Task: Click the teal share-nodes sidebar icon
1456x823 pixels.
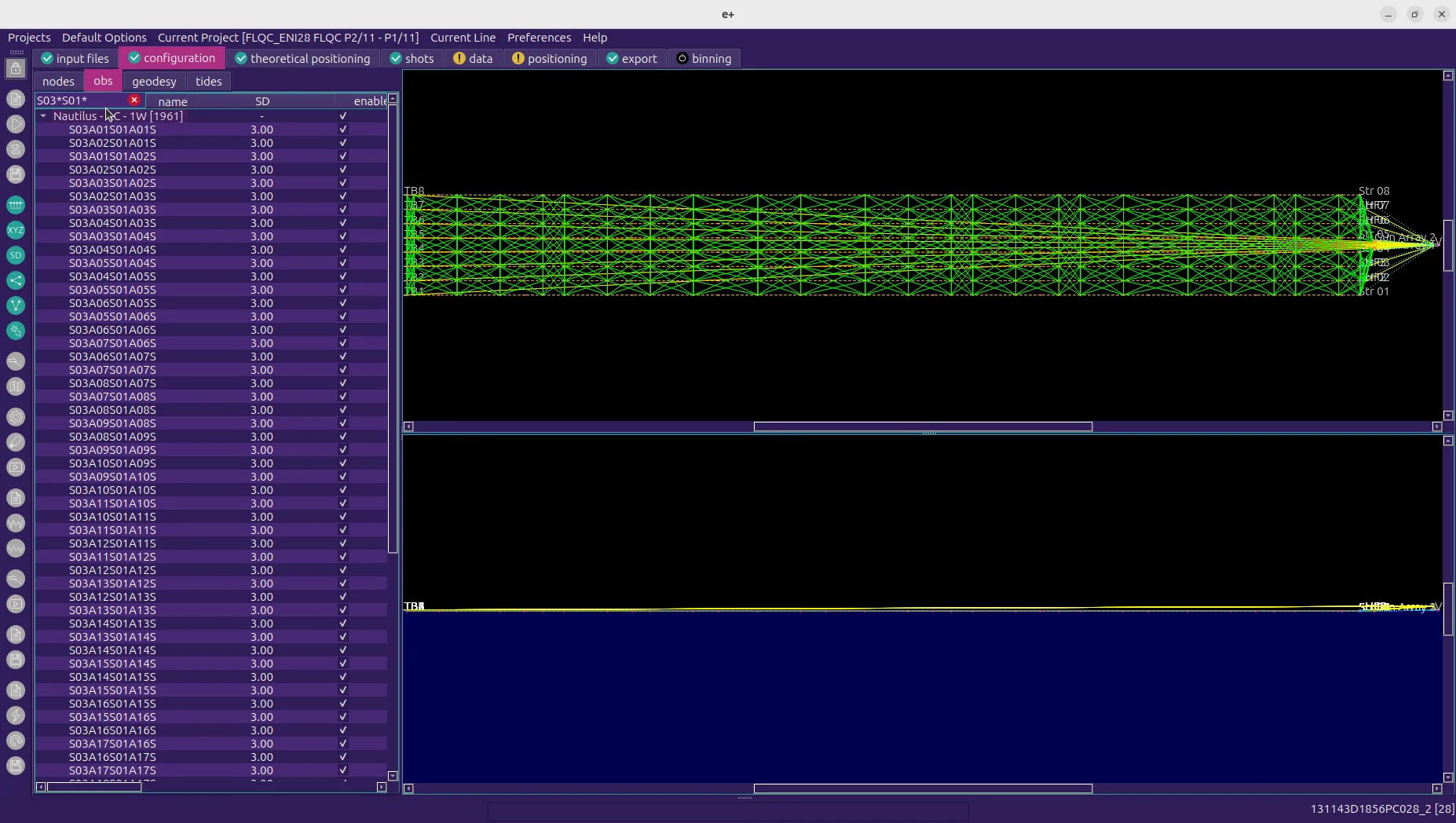Action: pyautogui.click(x=16, y=280)
